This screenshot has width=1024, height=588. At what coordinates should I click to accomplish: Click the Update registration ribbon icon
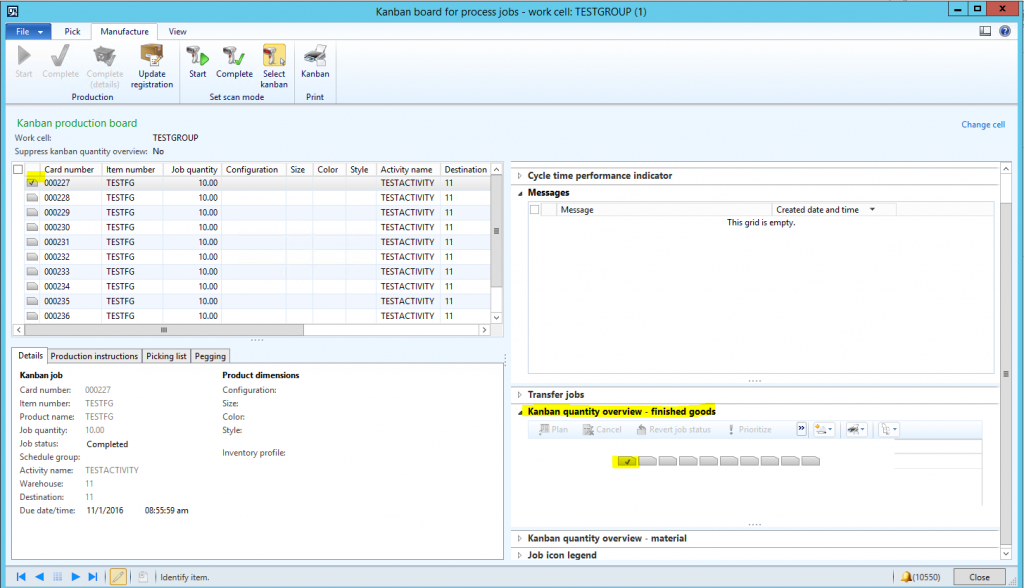tap(152, 66)
